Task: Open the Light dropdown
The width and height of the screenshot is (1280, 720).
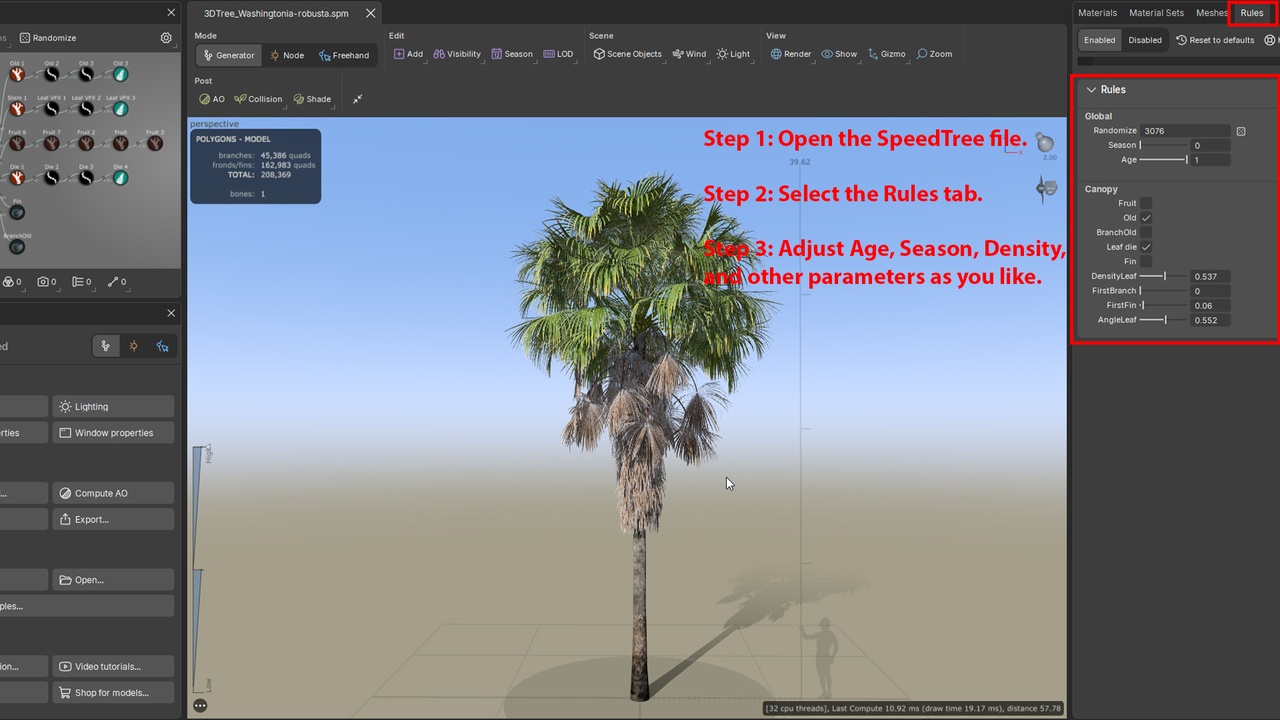Action: (733, 54)
